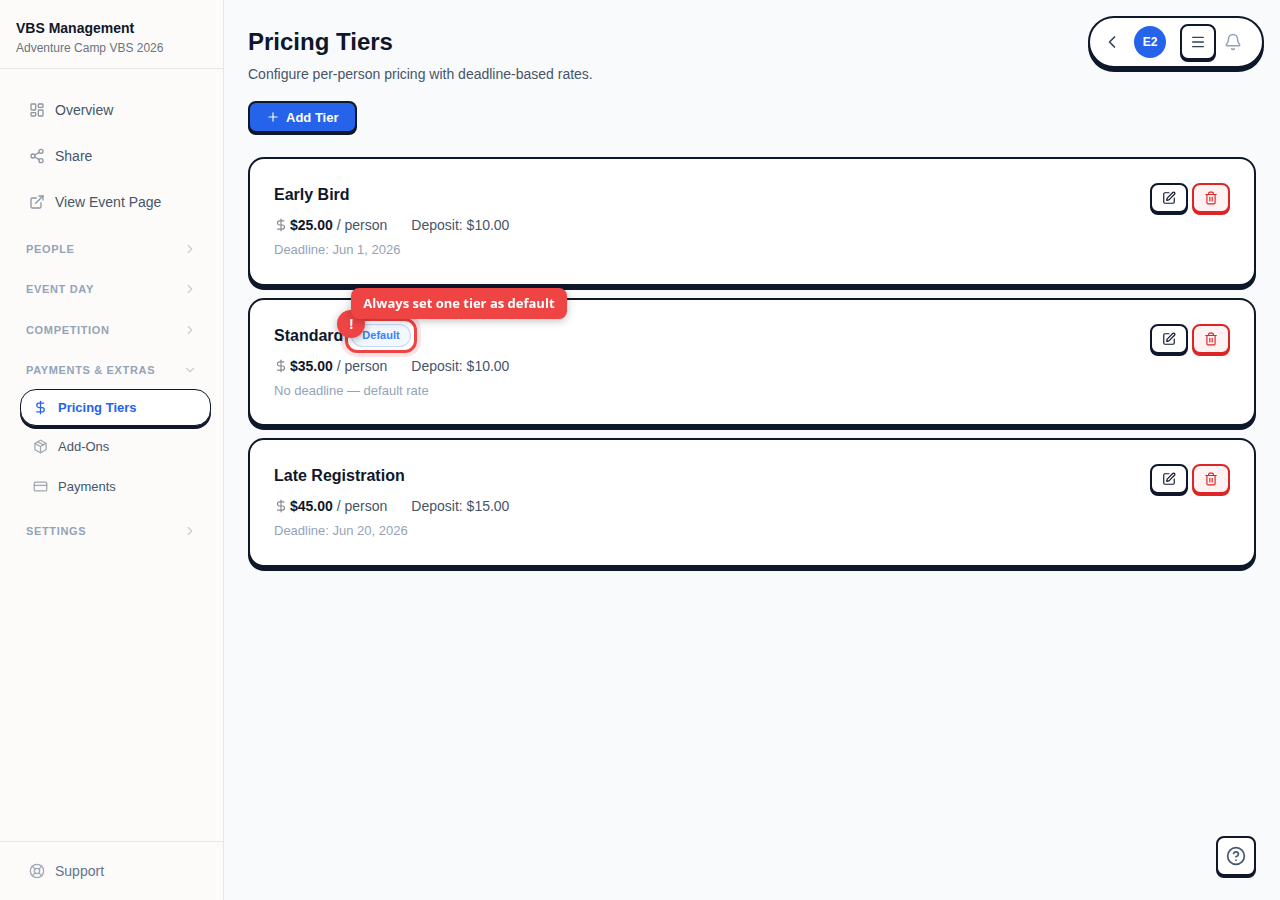
Task: Toggle the Default badge on Standard tier
Action: point(381,335)
